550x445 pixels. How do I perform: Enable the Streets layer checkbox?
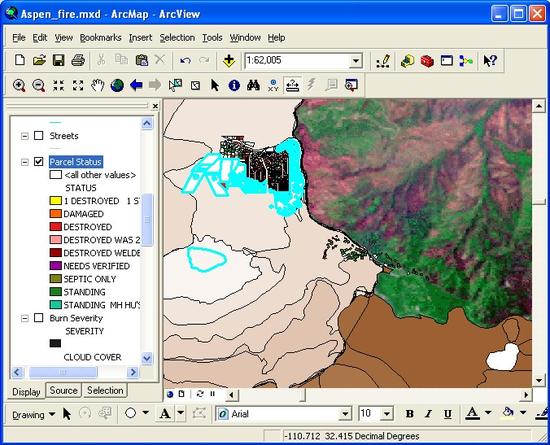pos(39,136)
